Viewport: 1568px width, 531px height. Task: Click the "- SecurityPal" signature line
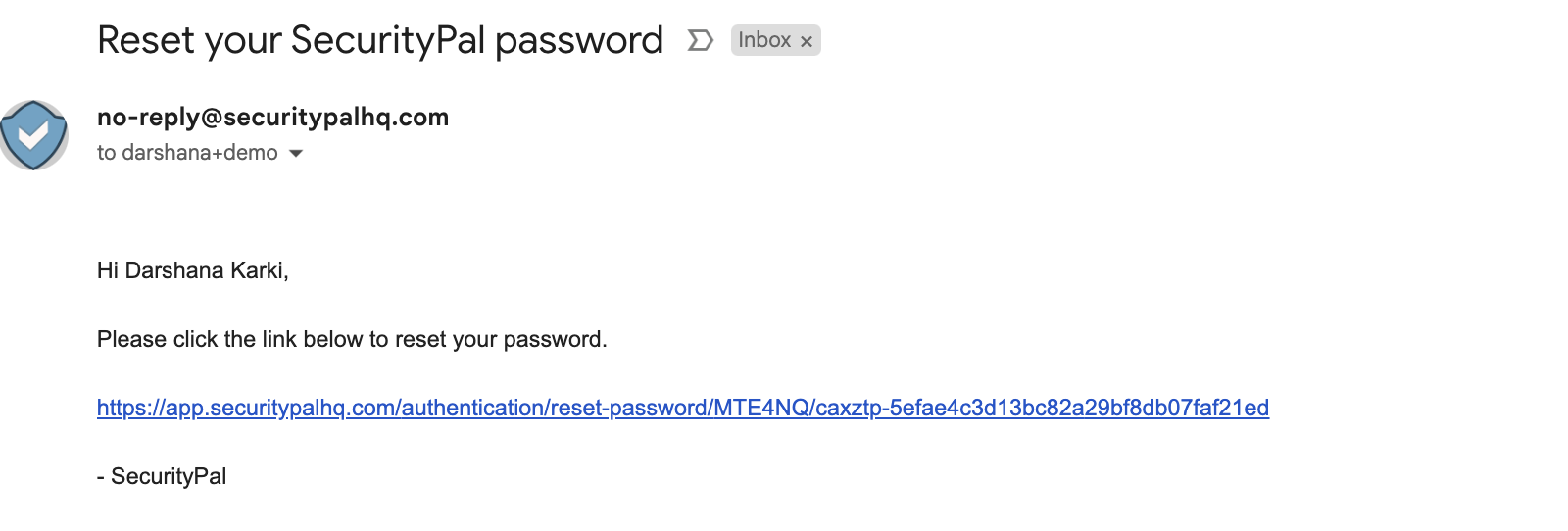(x=162, y=476)
